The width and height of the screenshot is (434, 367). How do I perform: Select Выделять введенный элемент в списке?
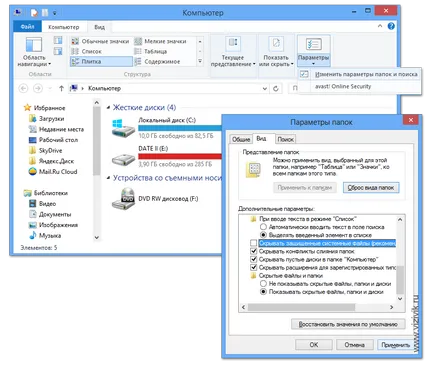pos(263,235)
